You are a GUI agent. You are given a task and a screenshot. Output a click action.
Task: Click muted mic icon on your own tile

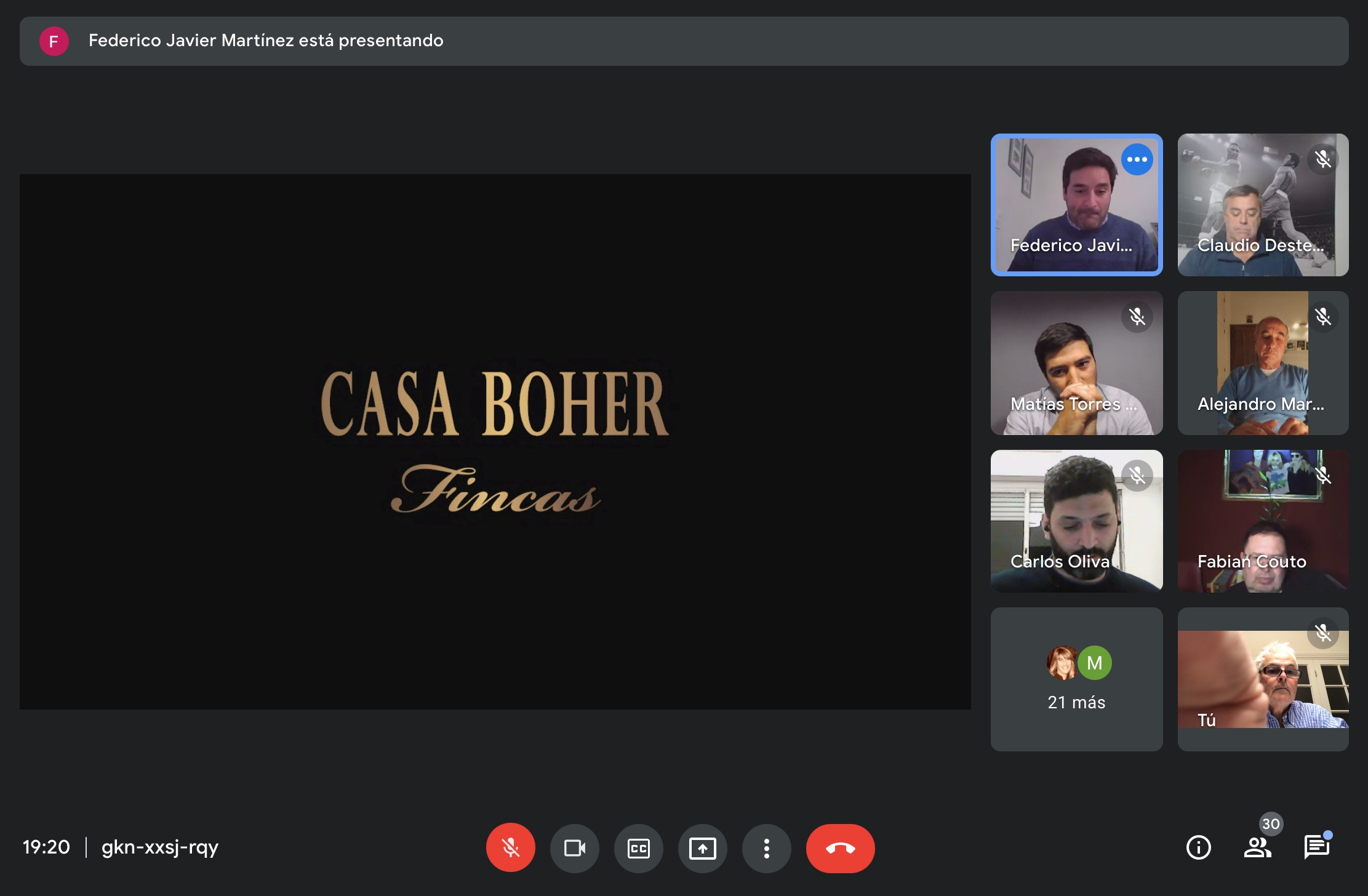click(x=1323, y=633)
